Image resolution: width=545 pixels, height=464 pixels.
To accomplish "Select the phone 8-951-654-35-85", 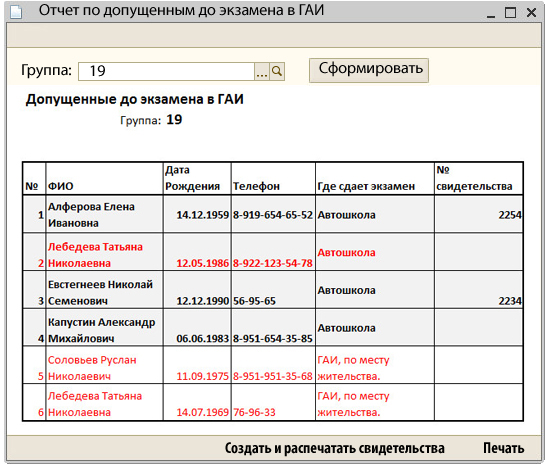I will click(273, 339).
